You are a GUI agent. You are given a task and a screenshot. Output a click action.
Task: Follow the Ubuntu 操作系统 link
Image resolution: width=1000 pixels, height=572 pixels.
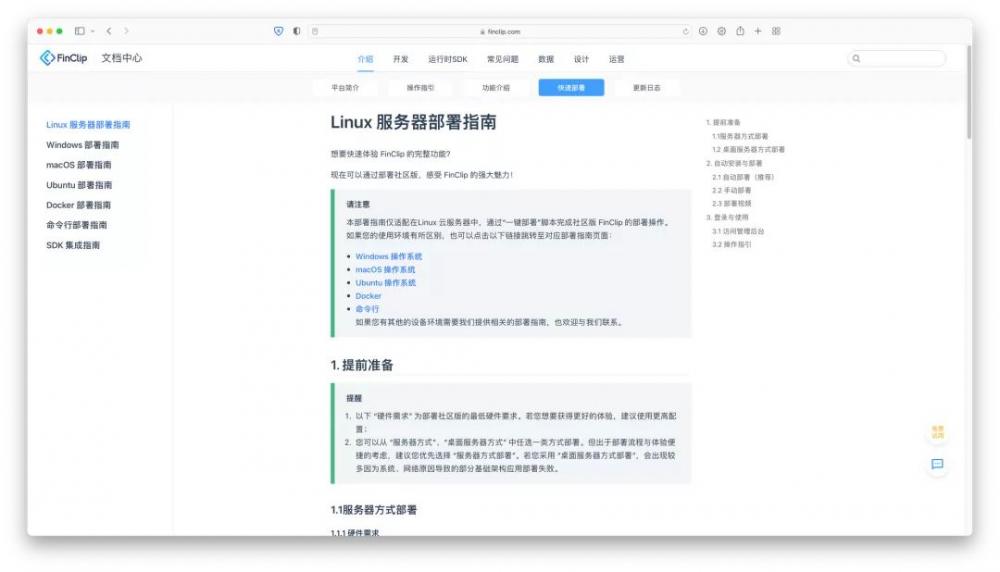385,282
